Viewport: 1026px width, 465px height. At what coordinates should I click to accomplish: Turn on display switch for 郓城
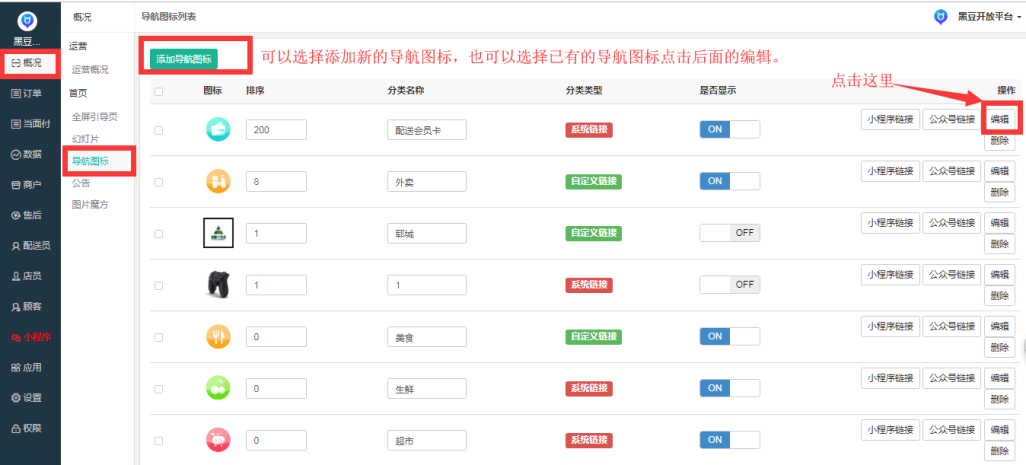pyautogui.click(x=730, y=233)
